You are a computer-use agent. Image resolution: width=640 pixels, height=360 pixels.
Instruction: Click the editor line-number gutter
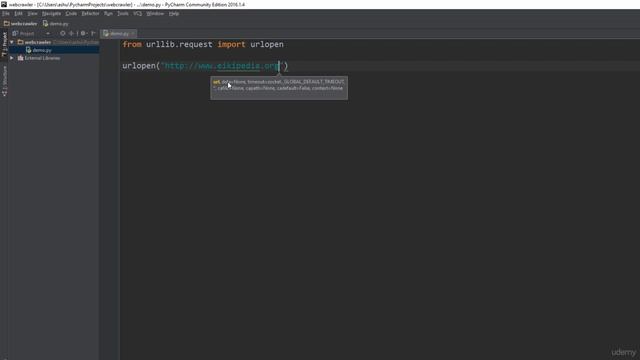click(109, 199)
